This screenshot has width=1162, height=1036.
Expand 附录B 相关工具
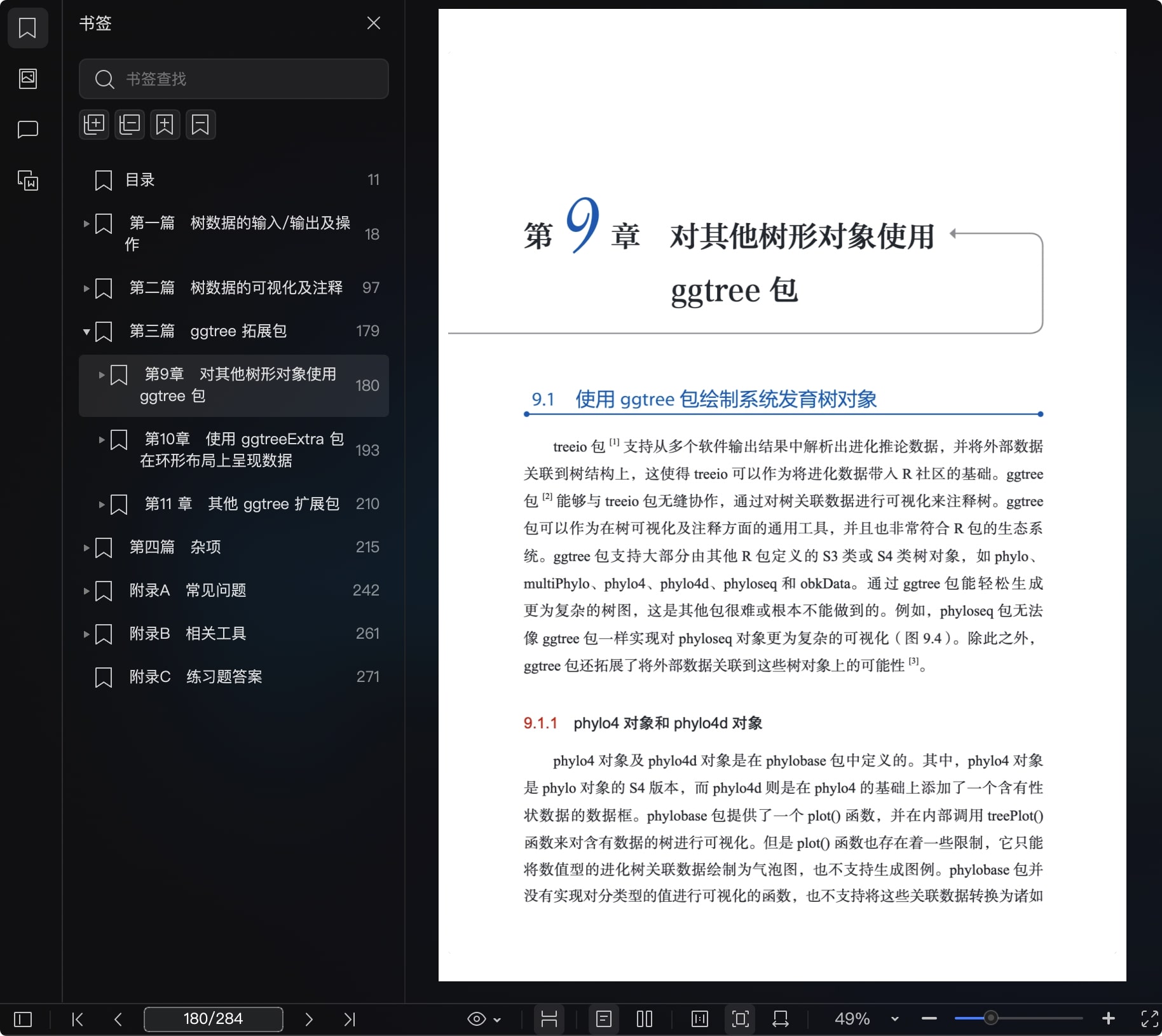click(86, 634)
